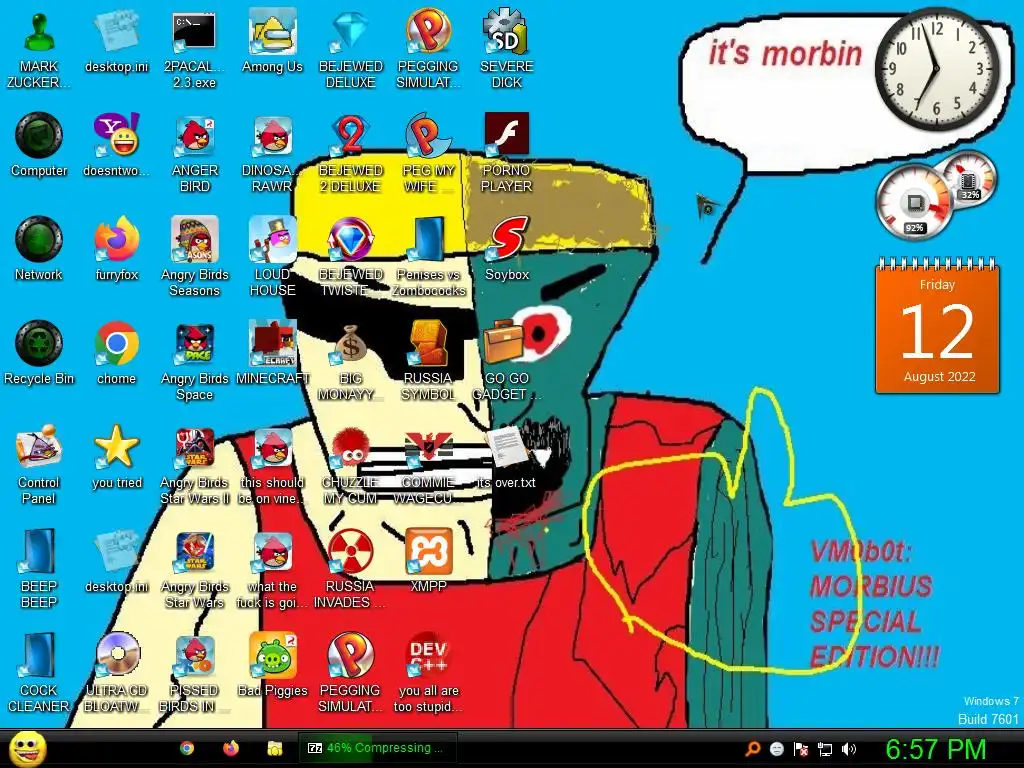Image resolution: width=1024 pixels, height=768 pixels.
Task: Click the 6:57 PM taskbar clock
Action: coord(935,749)
